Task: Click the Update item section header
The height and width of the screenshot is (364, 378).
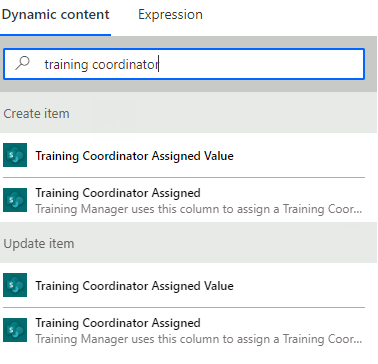Action: click(188, 243)
